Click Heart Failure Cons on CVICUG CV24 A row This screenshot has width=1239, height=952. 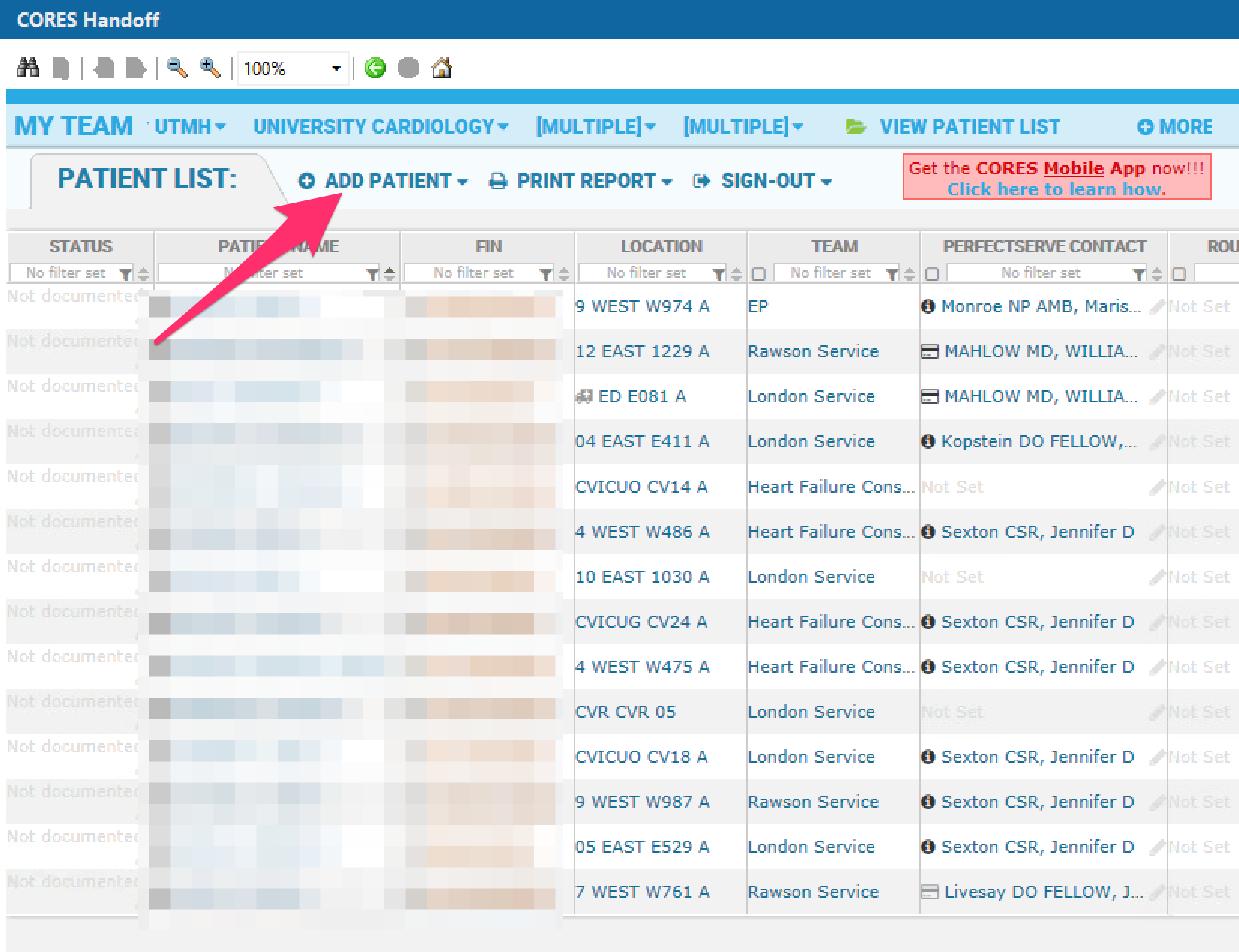(831, 622)
